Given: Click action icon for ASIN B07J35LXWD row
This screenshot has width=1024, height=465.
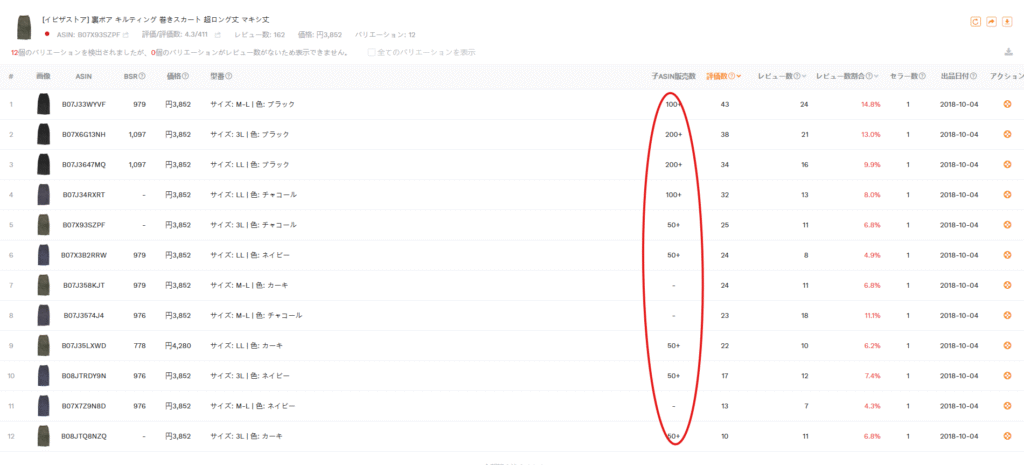Looking at the screenshot, I should [1007, 346].
